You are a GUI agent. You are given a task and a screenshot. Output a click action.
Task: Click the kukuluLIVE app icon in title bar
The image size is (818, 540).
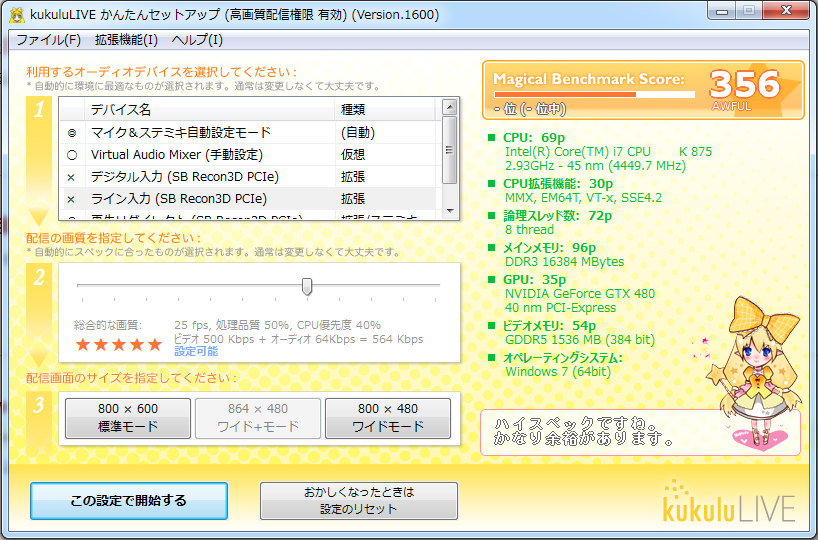[x=17, y=15]
